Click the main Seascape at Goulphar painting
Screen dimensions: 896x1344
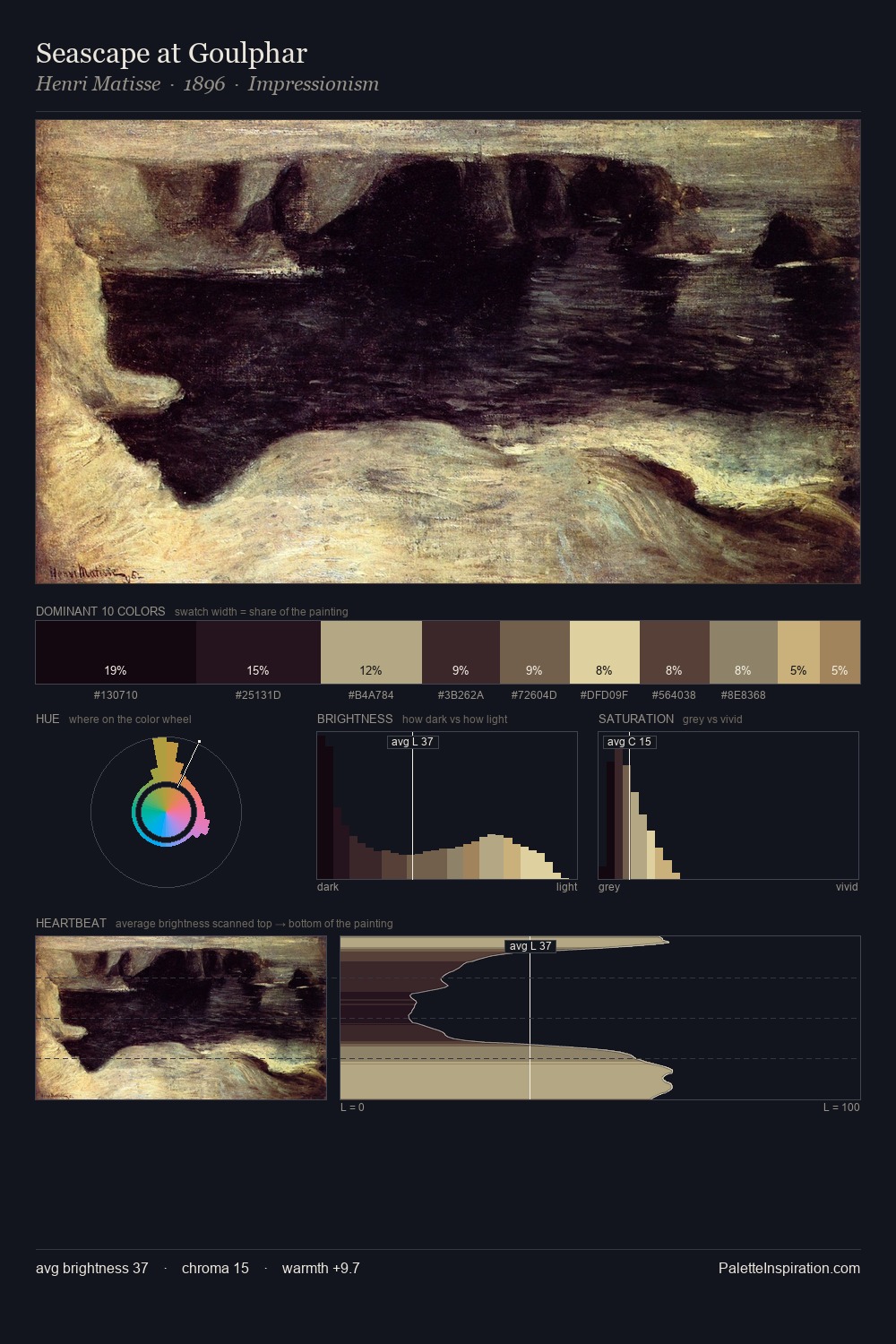pyautogui.click(x=448, y=352)
